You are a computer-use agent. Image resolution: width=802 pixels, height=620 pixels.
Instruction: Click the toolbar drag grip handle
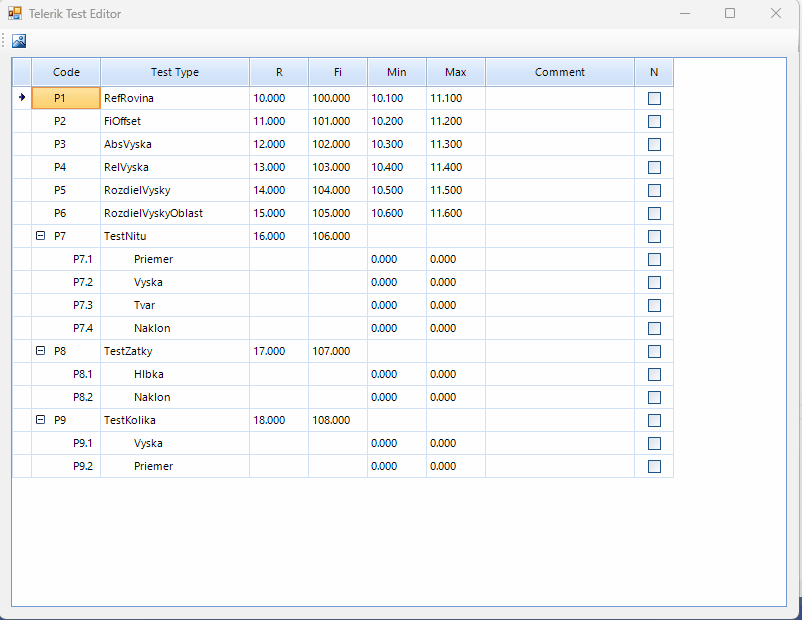(4, 41)
